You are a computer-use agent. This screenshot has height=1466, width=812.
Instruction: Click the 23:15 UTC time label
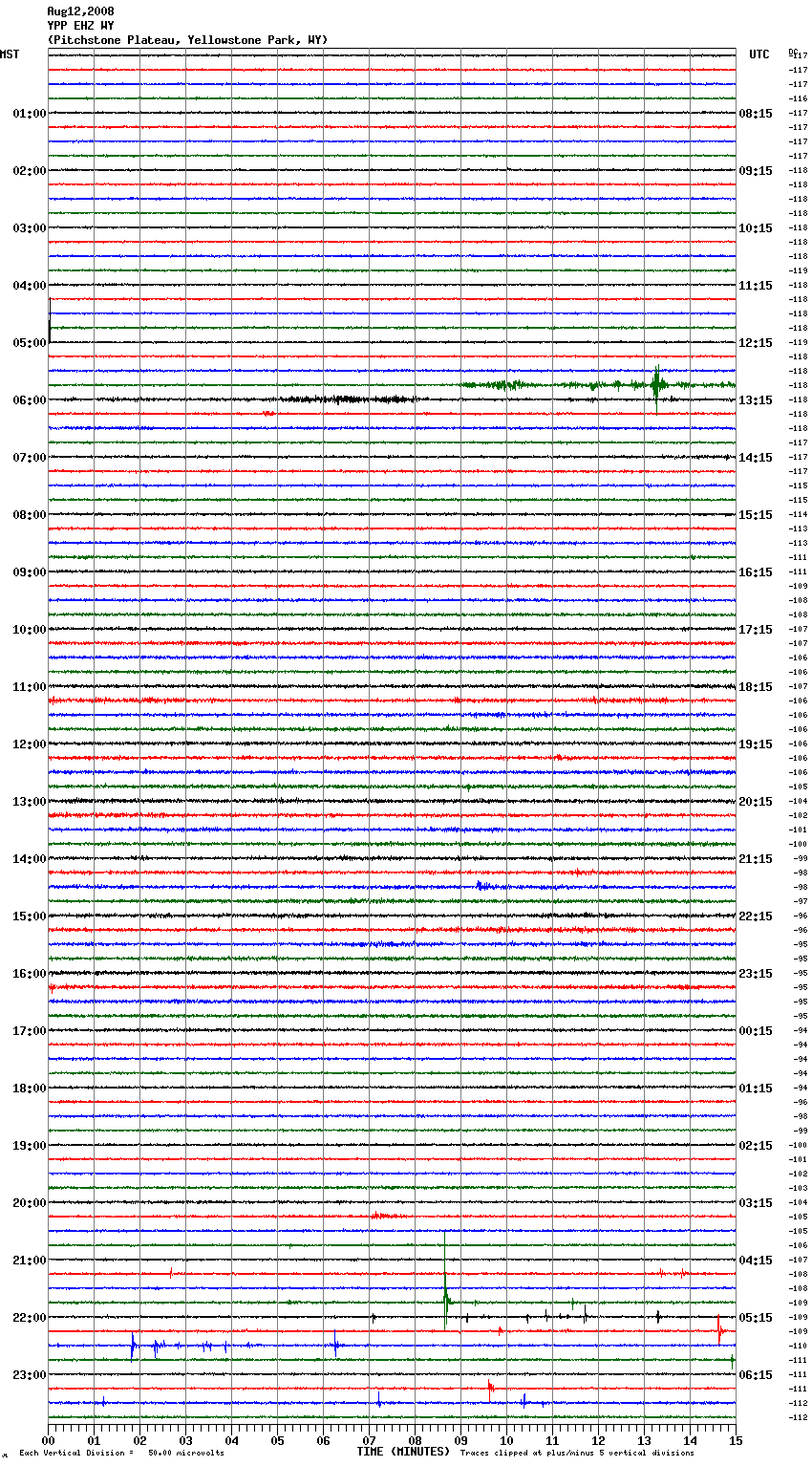[x=756, y=974]
